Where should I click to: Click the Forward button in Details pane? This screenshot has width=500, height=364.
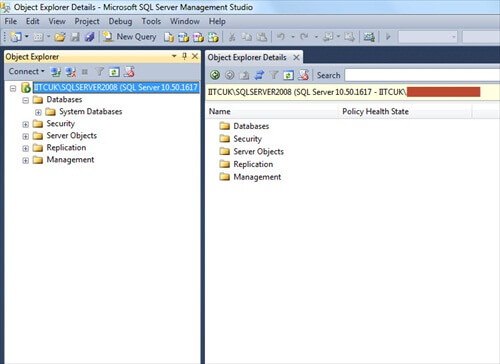(230, 75)
